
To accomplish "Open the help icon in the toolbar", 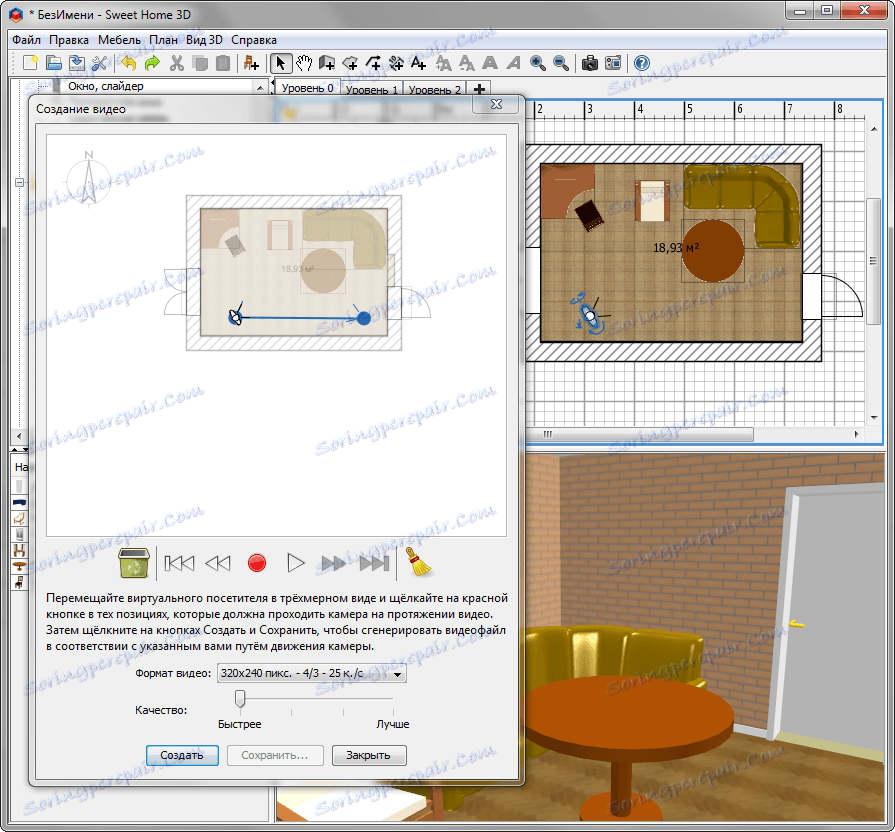I will pyautogui.click(x=642, y=63).
